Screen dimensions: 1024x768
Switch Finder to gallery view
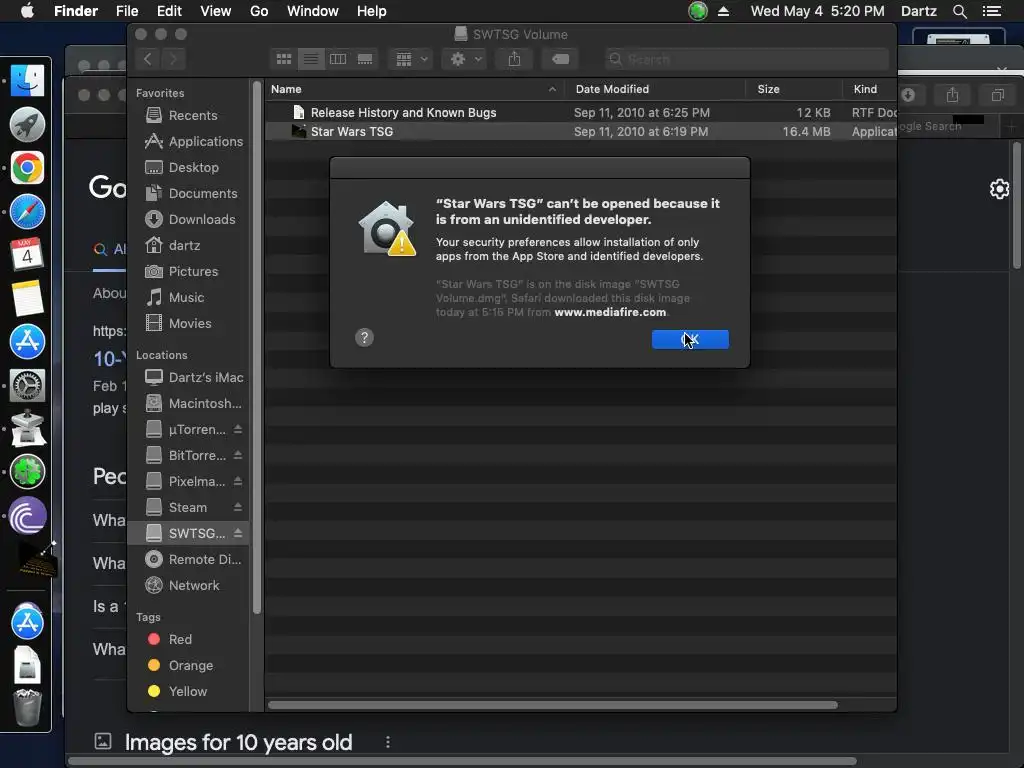365,59
